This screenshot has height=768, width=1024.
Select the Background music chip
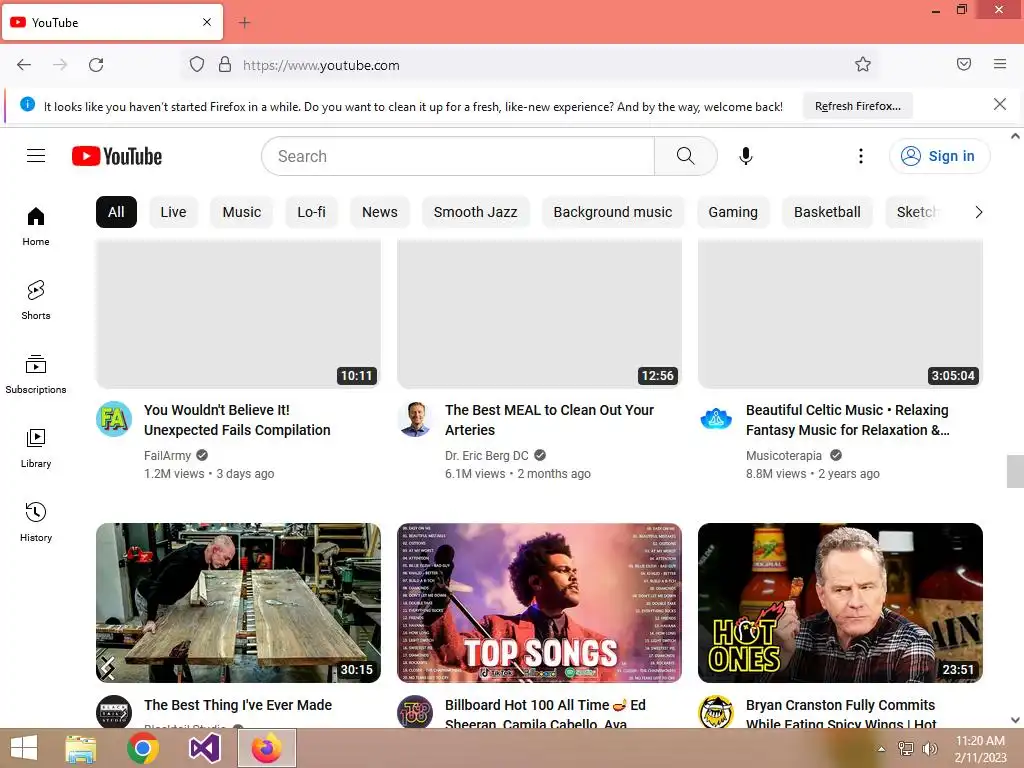click(613, 212)
